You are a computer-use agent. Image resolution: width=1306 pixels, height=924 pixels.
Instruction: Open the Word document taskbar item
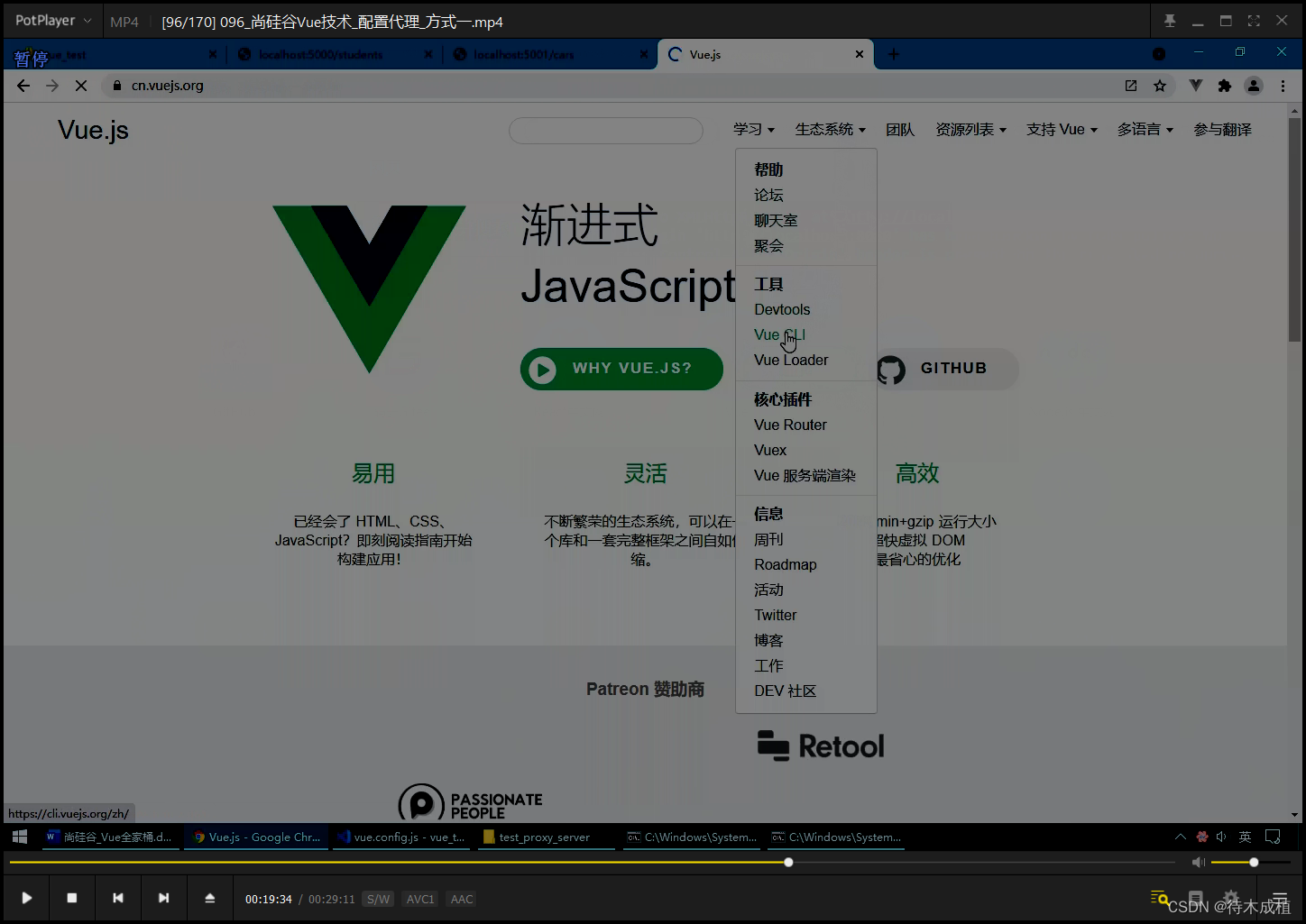click(x=109, y=837)
